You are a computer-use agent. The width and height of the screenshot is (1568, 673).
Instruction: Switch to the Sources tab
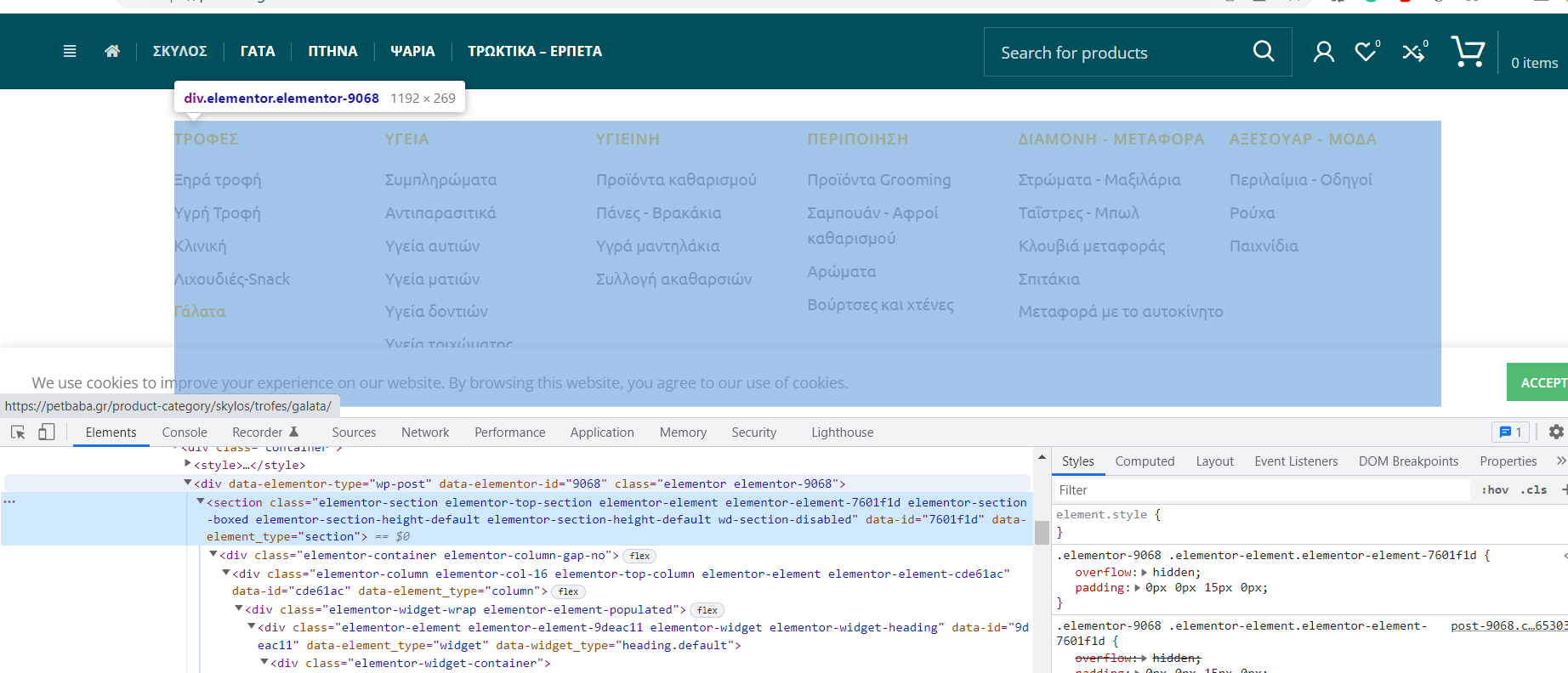coord(354,432)
